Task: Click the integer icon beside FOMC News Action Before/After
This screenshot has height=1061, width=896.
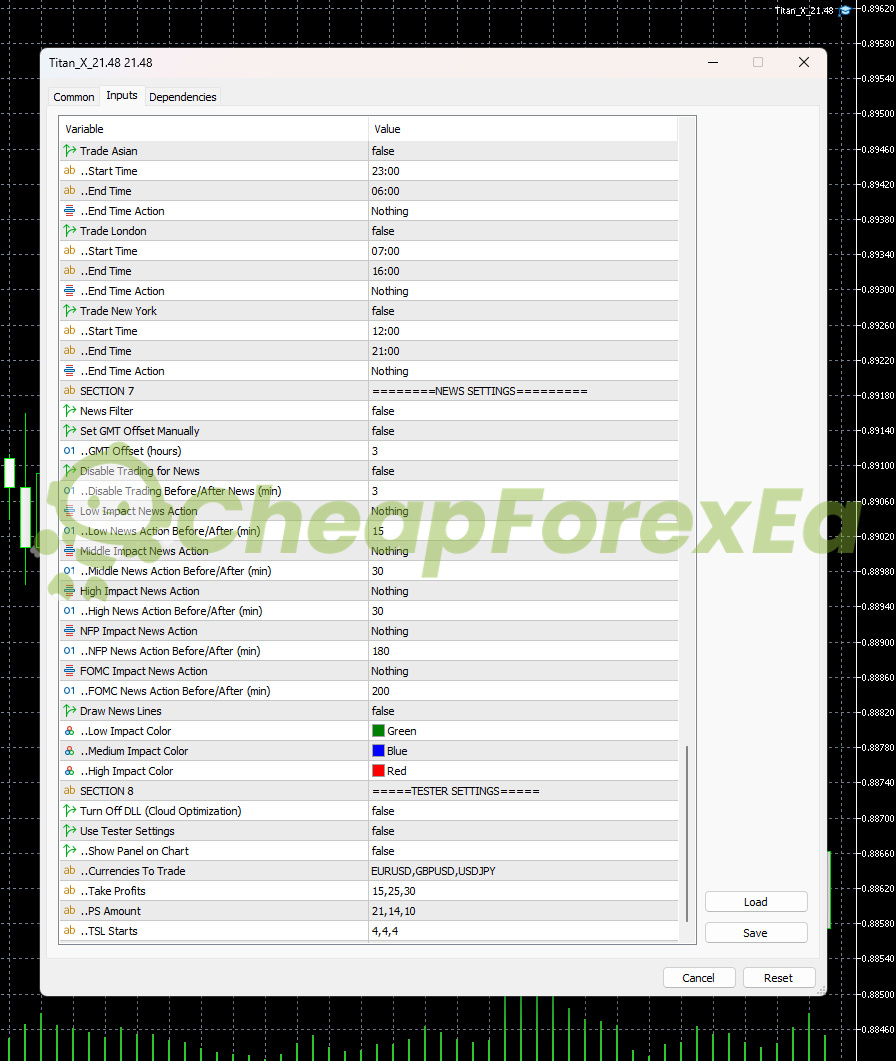Action: pos(70,690)
